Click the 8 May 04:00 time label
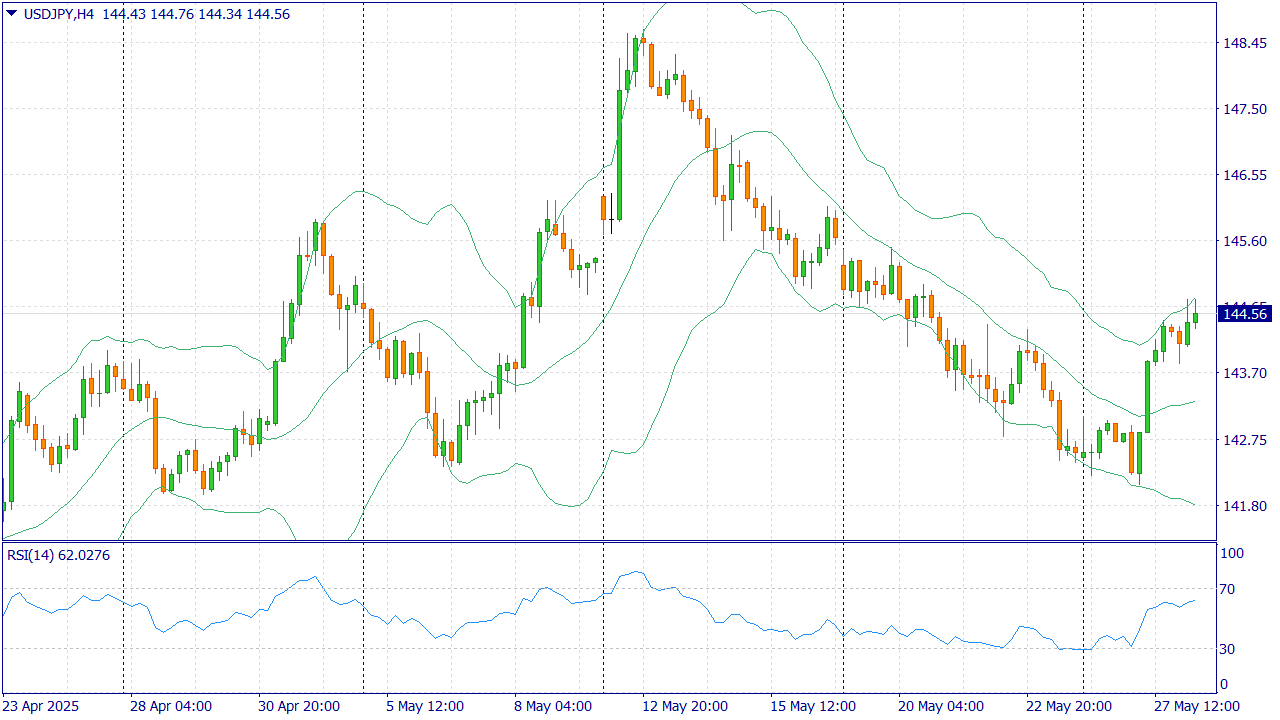 (551, 706)
